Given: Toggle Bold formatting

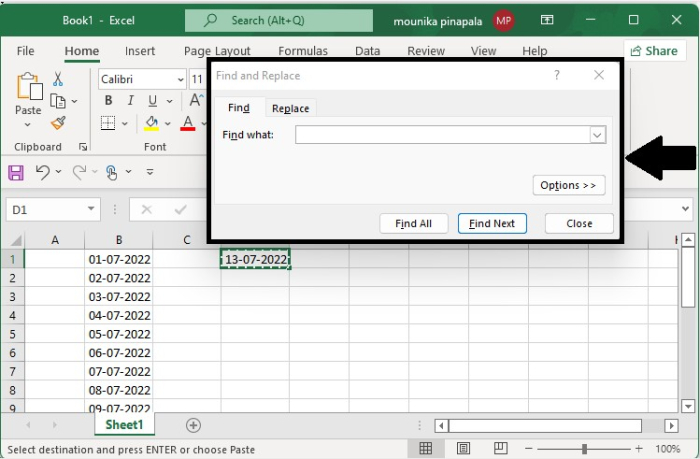Looking at the screenshot, I should pyautogui.click(x=108, y=100).
